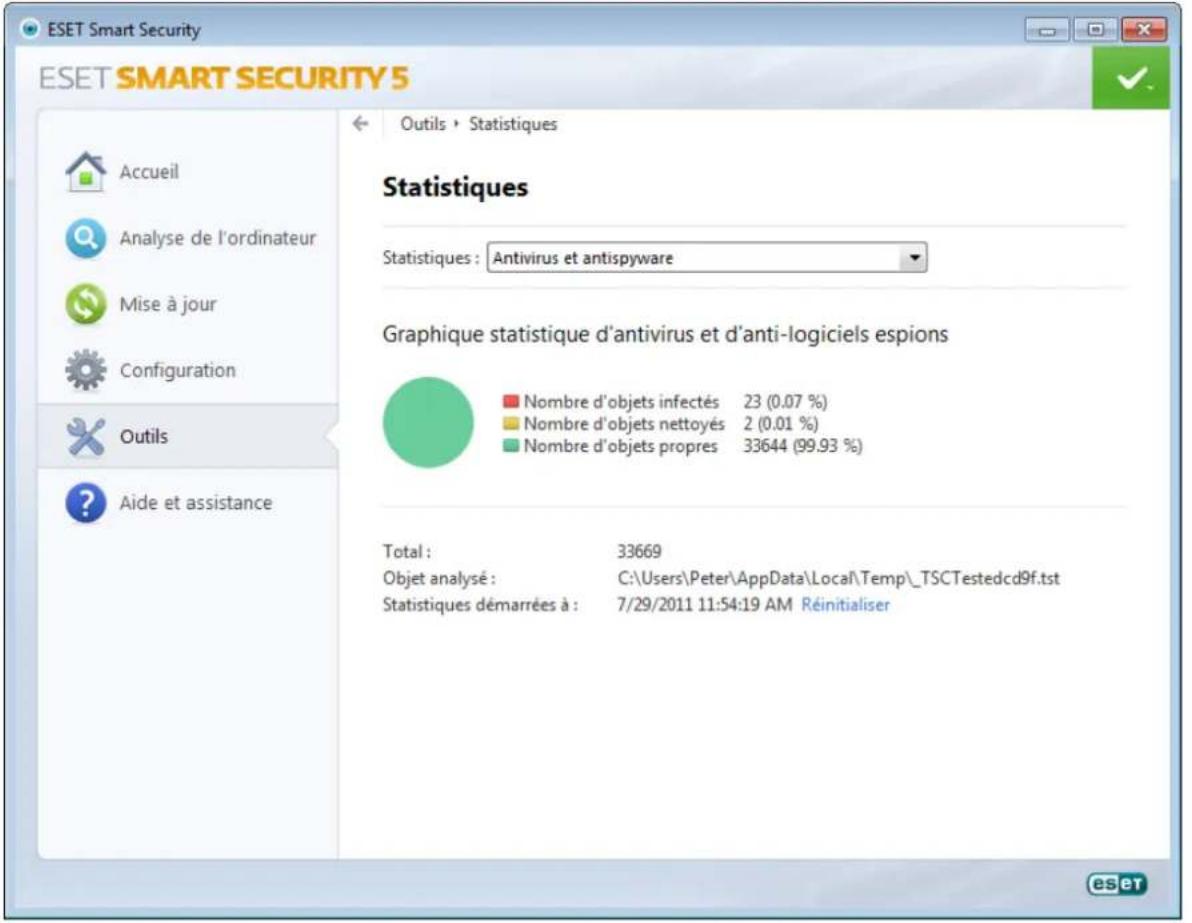Click the analyzed file path _TSCTestedcd9f.tst

(x=839, y=578)
